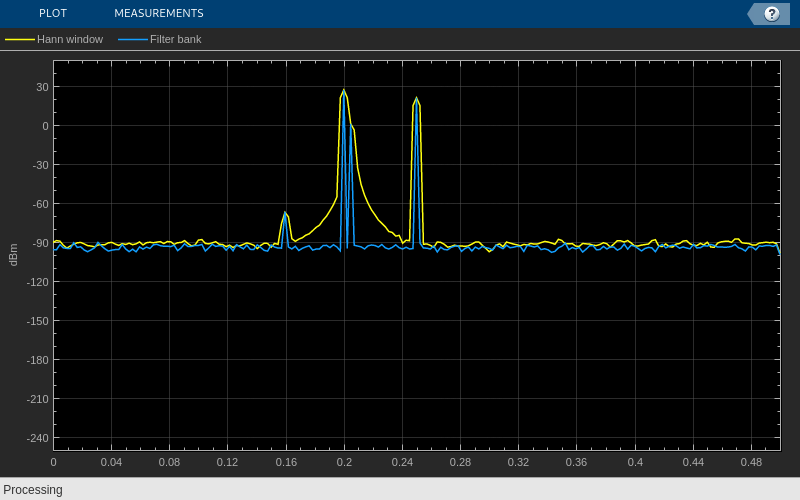This screenshot has height=500, width=800.
Task: Click the 0.04 x-axis tick label
Action: (x=111, y=462)
